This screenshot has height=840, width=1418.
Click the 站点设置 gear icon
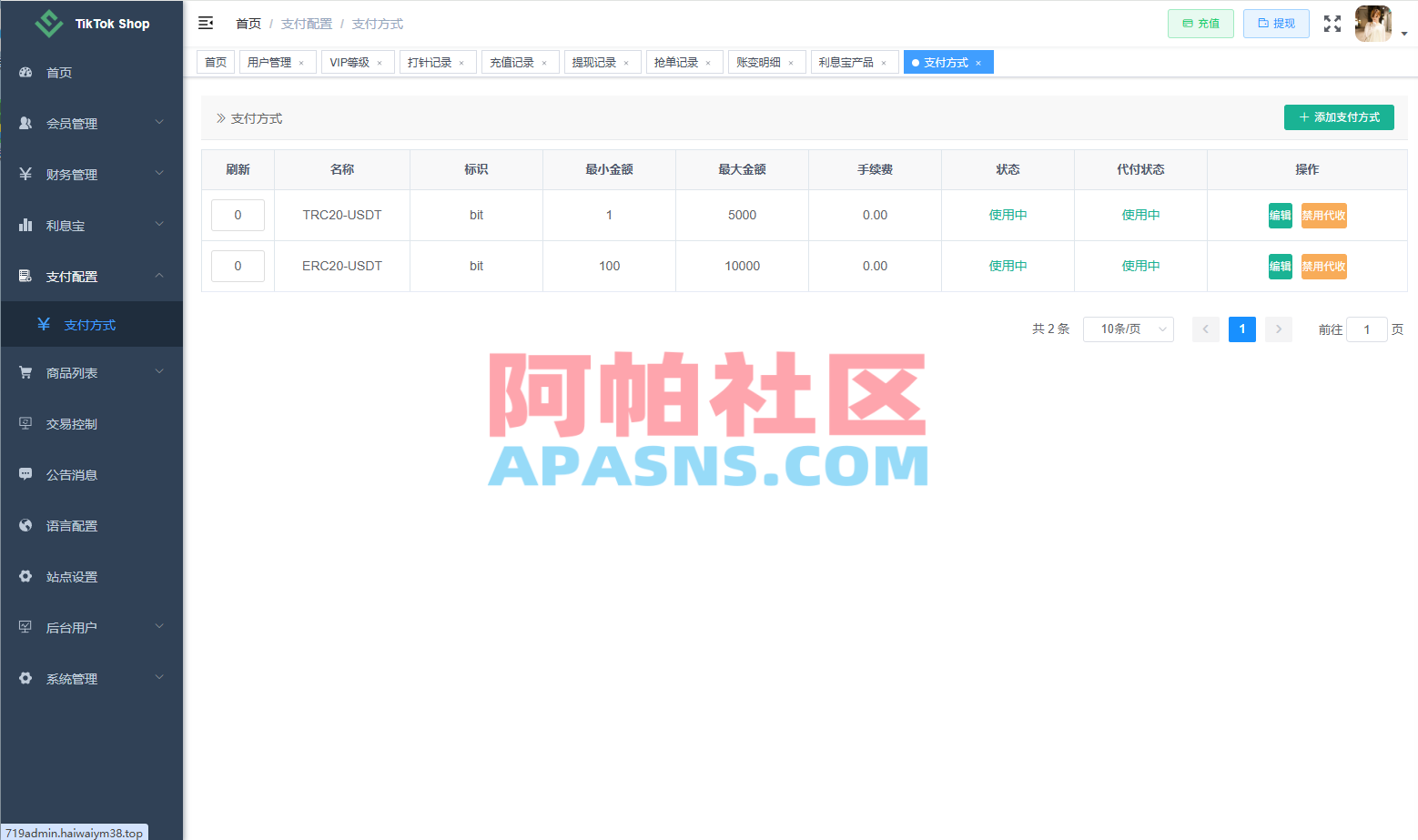tap(25, 576)
